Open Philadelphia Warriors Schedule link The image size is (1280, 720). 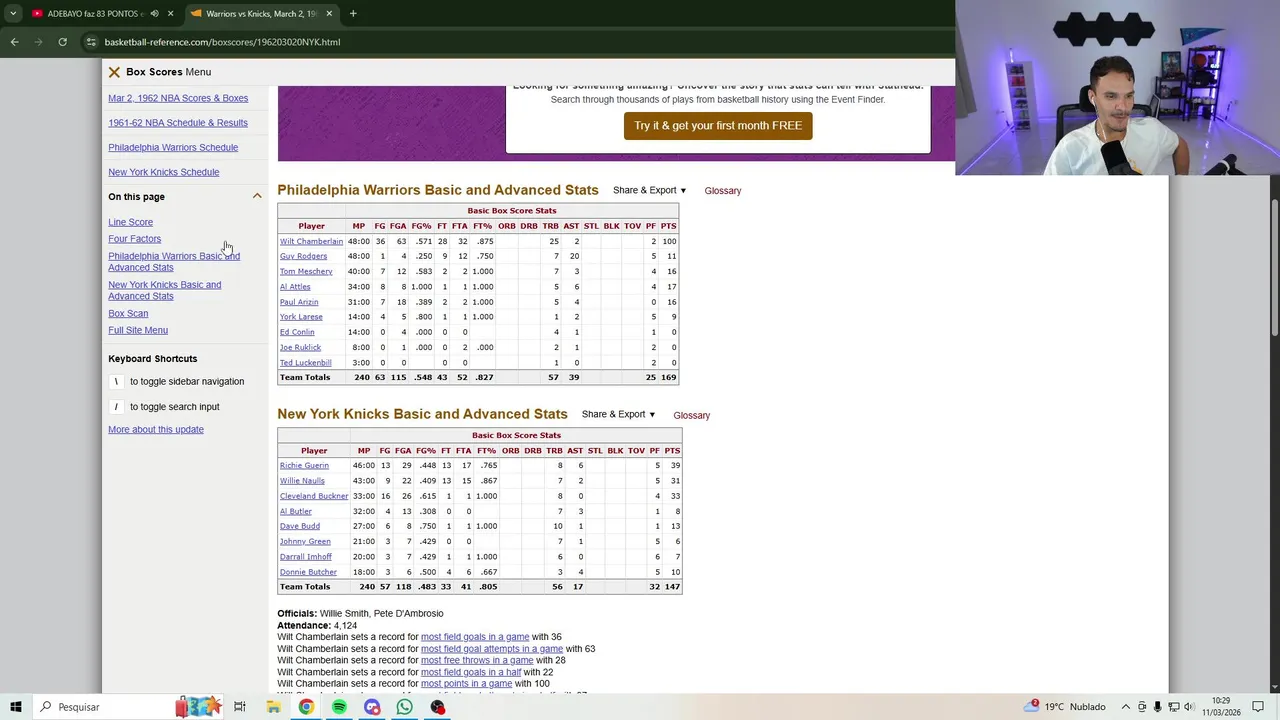click(173, 147)
